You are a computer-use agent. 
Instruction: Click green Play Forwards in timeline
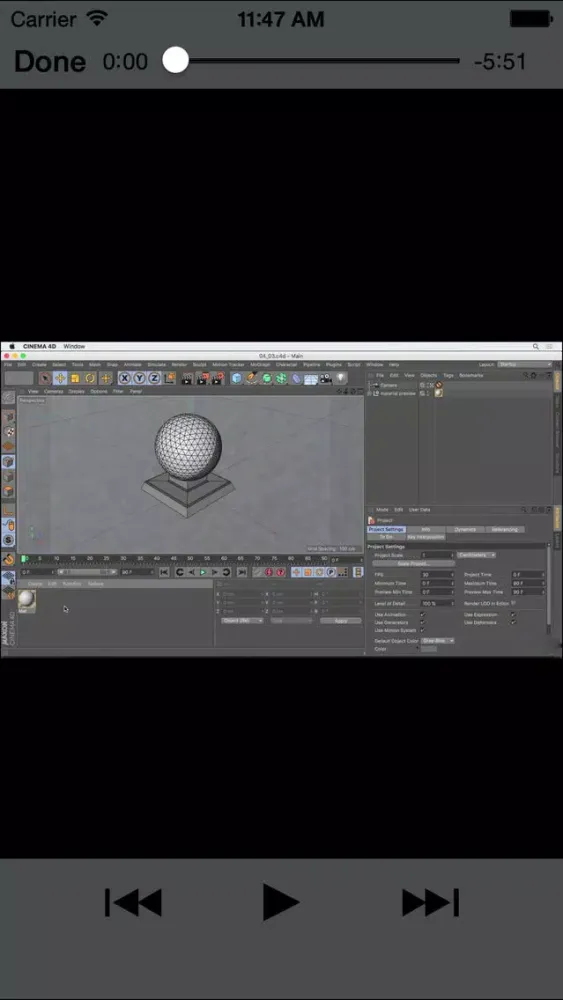click(203, 572)
